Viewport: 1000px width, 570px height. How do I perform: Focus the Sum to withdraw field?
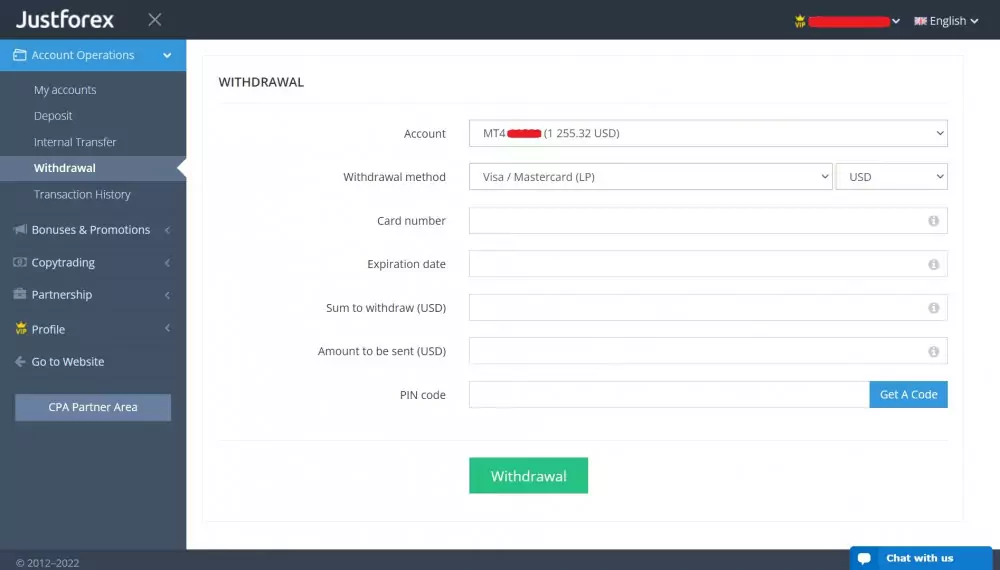tap(708, 307)
